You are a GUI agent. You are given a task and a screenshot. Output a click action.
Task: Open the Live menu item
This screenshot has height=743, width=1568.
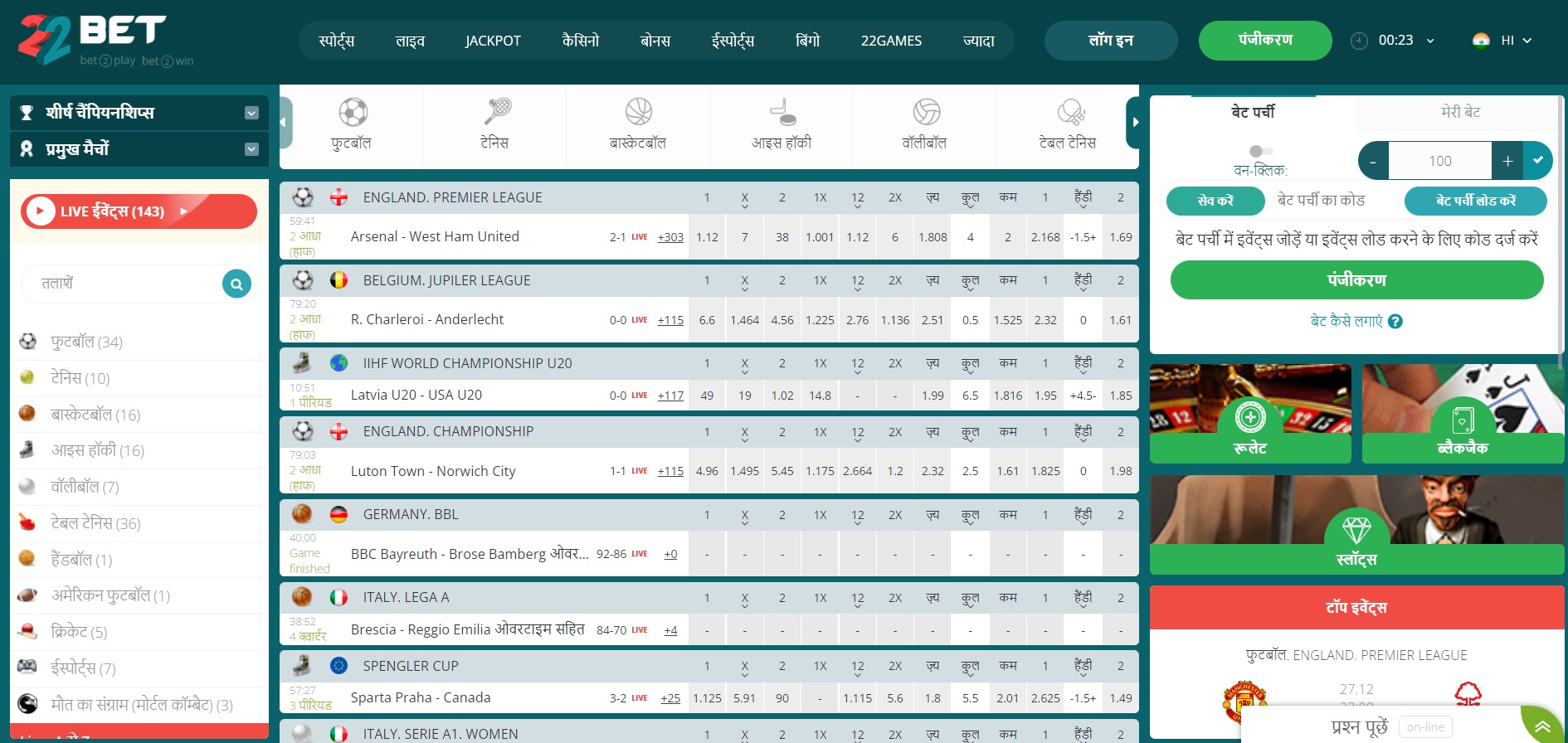pos(410,41)
